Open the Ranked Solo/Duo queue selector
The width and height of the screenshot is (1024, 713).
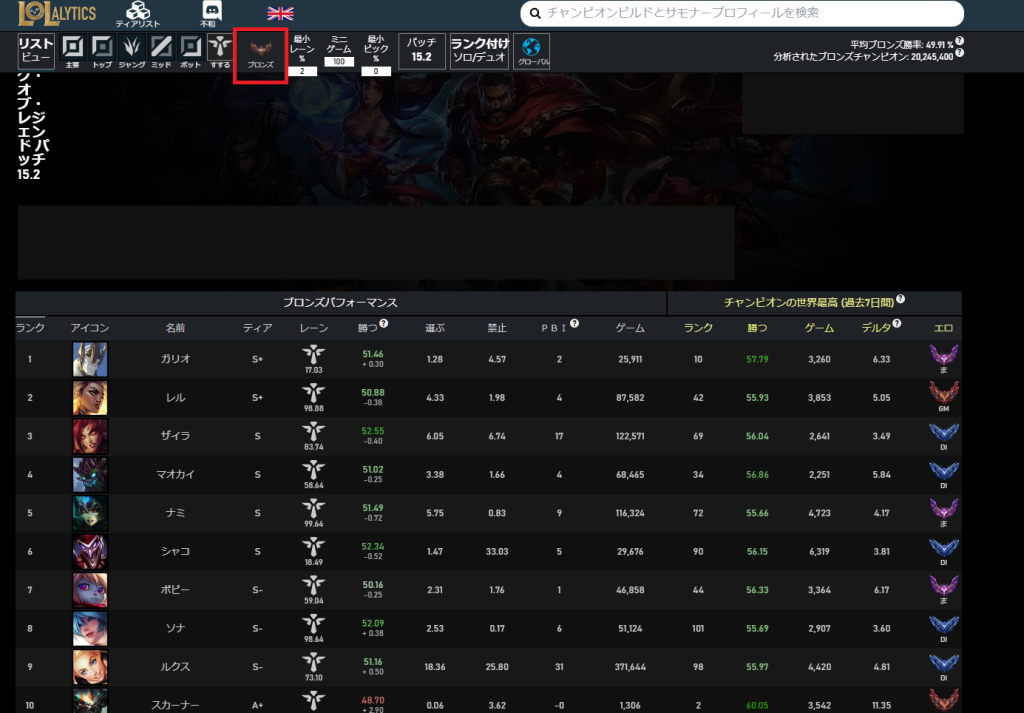(x=480, y=50)
